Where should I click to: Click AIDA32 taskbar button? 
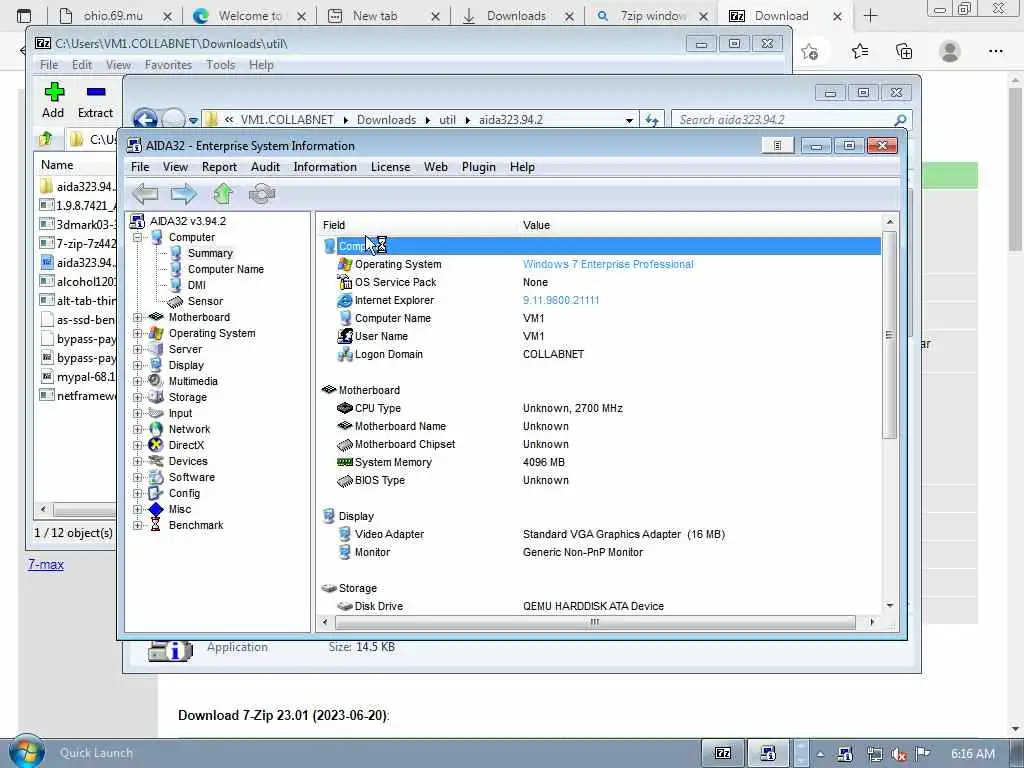pyautogui.click(x=768, y=753)
